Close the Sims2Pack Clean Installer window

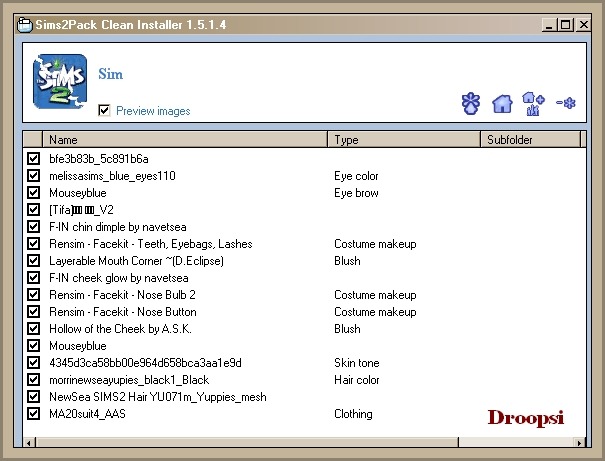[583, 25]
